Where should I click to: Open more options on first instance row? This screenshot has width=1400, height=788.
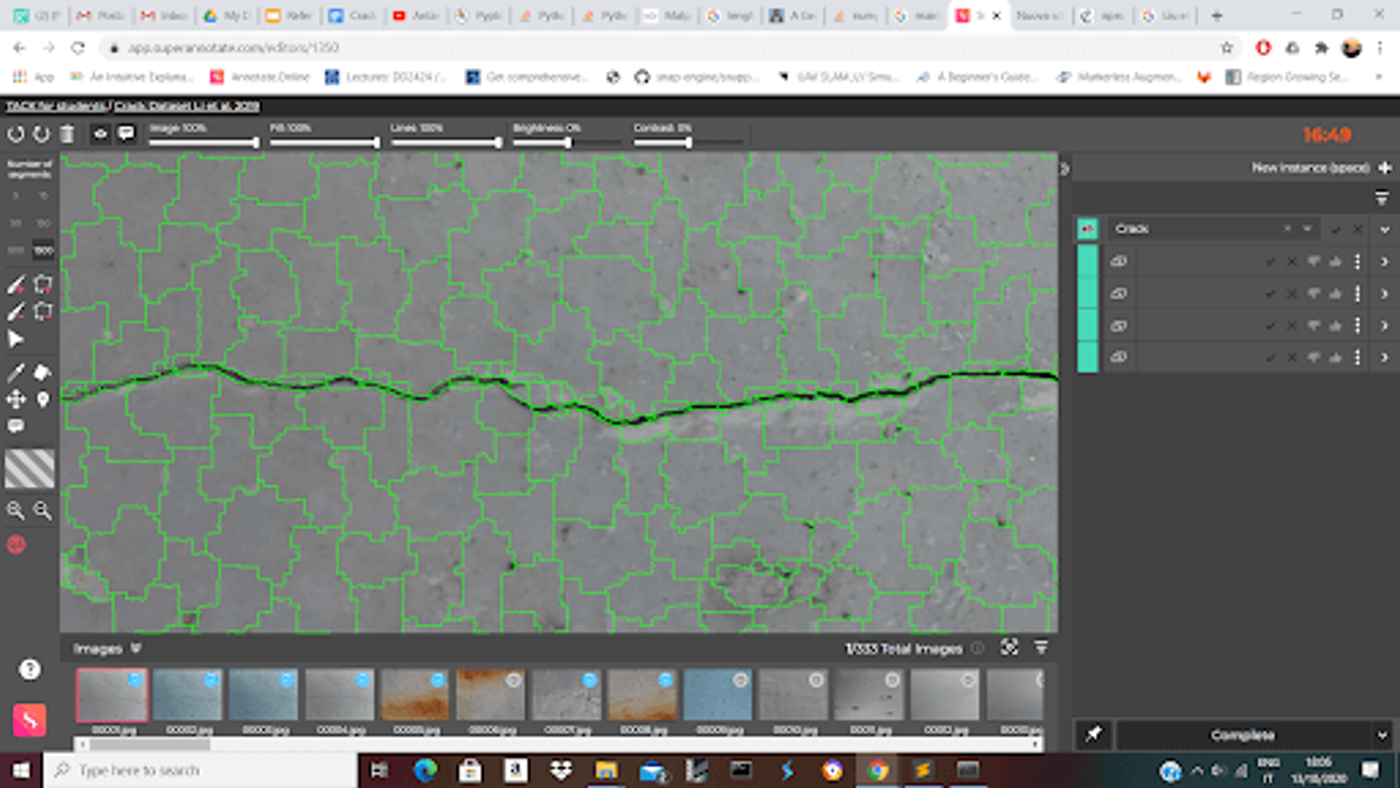click(1358, 262)
